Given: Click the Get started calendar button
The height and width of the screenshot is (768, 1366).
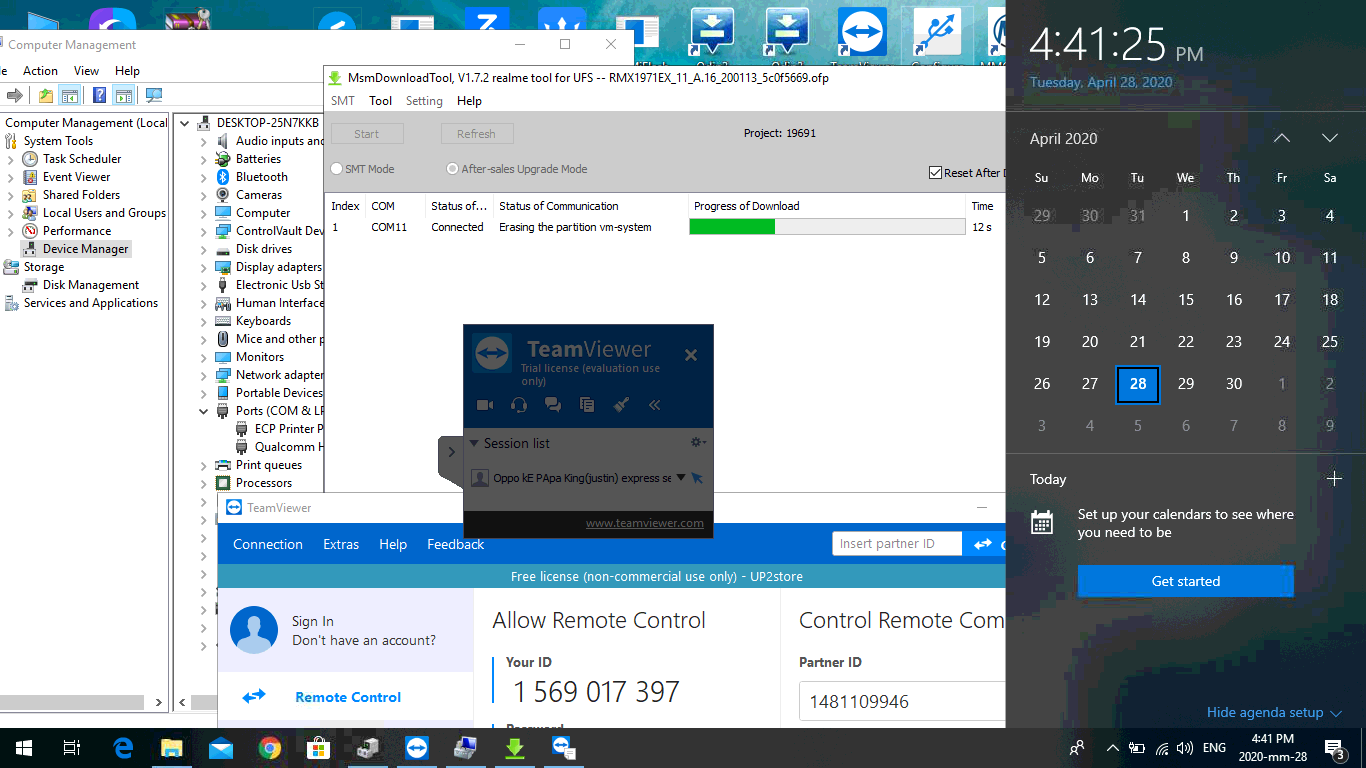Looking at the screenshot, I should pyautogui.click(x=1186, y=581).
